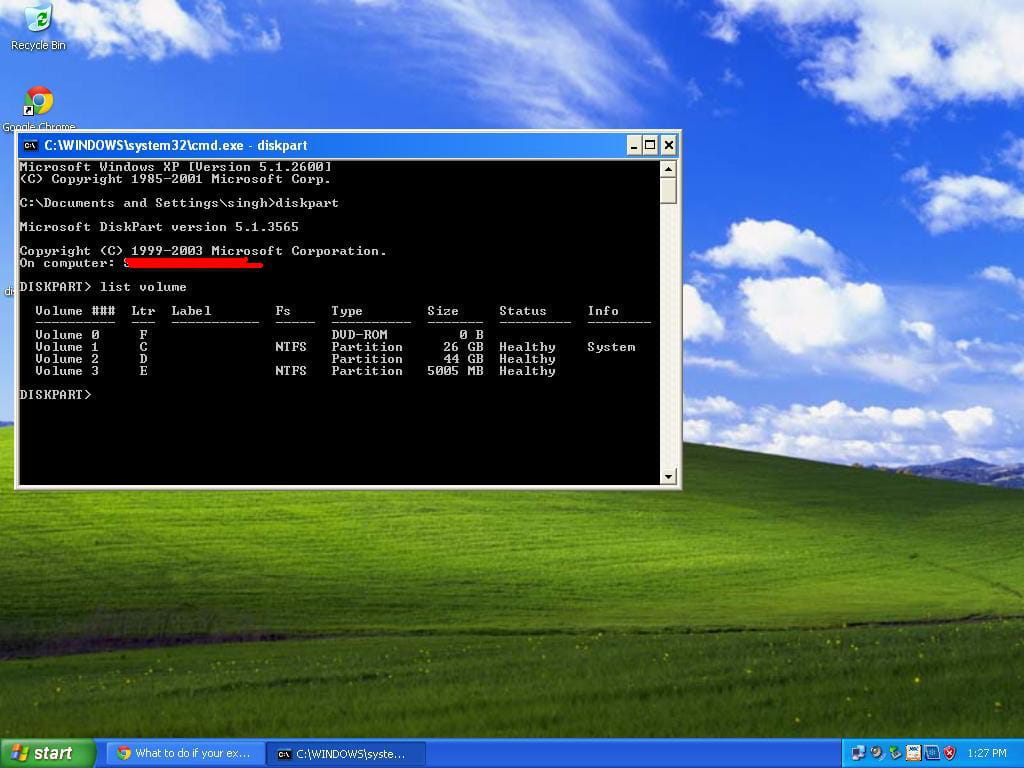
Task: Click the '26 GB' size value
Action: point(463,347)
